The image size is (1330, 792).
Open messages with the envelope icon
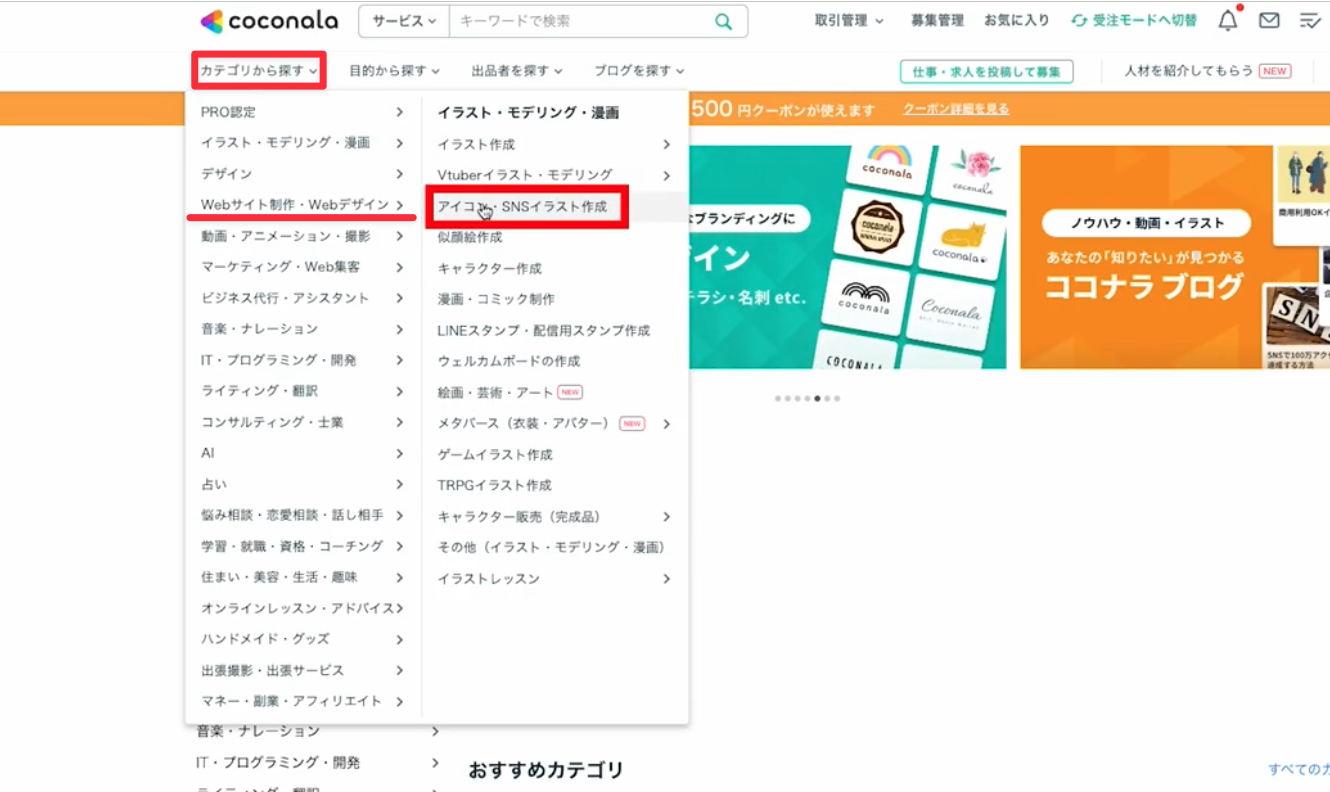pyautogui.click(x=1268, y=19)
